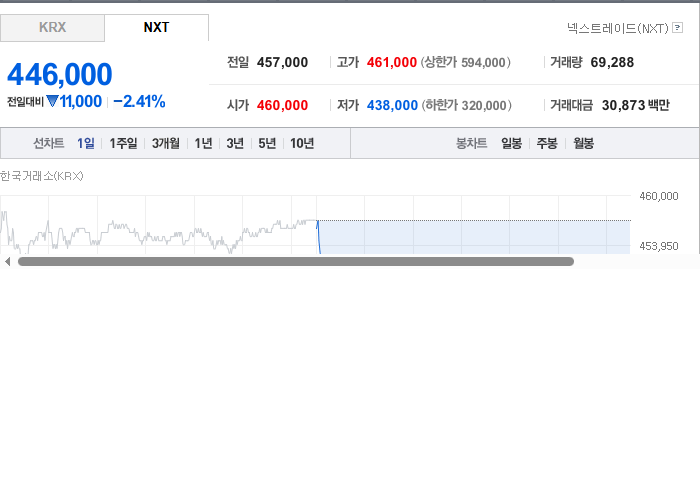700x490 pixels.
Task: Click the 거래량 value 69,288
Action: [x=612, y=62]
